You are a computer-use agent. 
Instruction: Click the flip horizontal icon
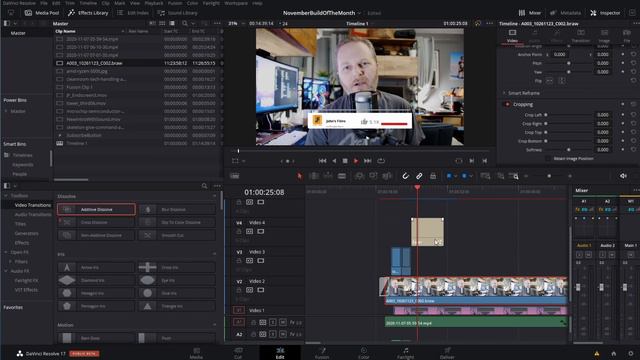click(x=549, y=81)
